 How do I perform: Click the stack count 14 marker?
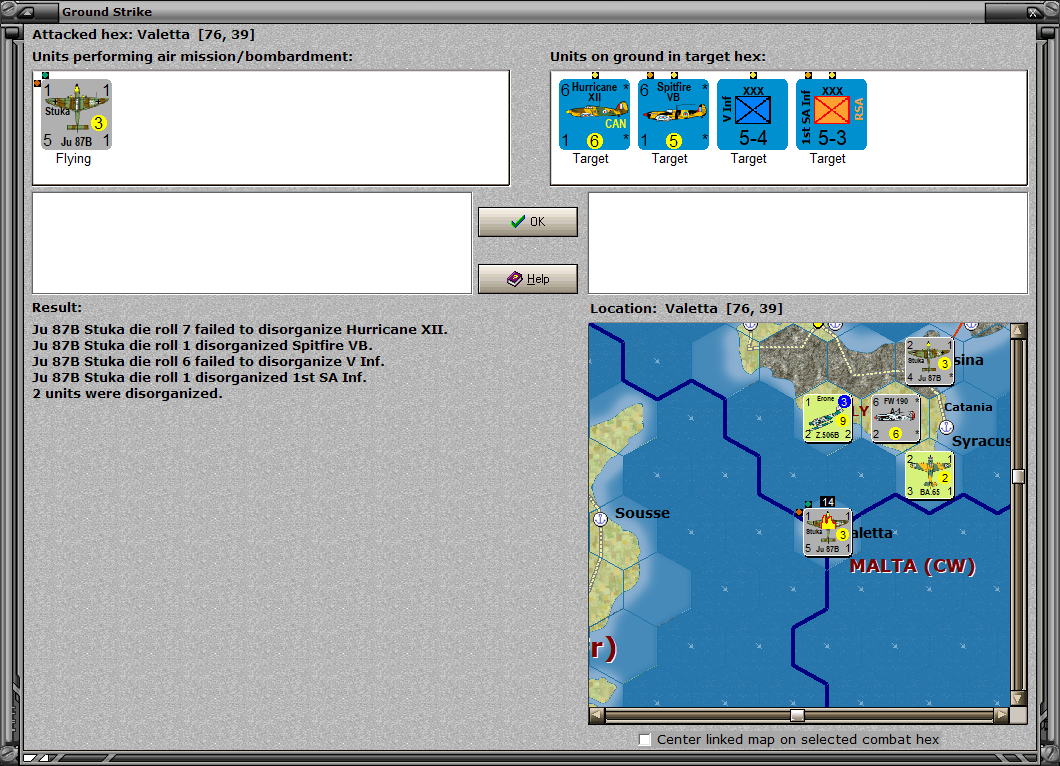(x=827, y=502)
